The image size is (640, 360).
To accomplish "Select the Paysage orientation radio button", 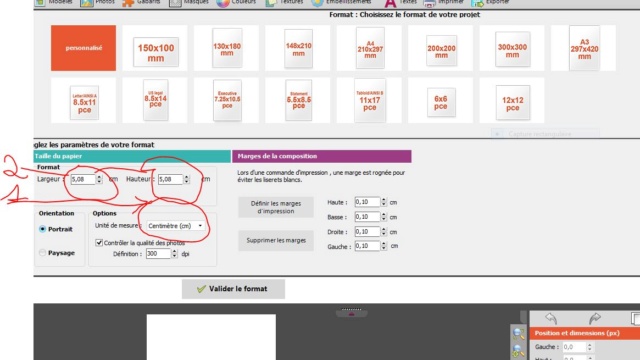I will (42, 253).
